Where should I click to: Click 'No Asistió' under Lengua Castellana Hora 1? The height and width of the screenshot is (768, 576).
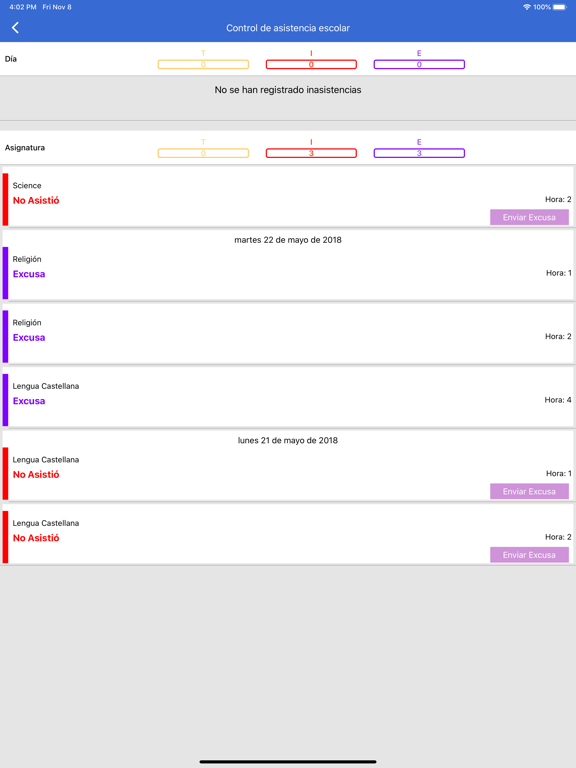pyautogui.click(x=36, y=474)
